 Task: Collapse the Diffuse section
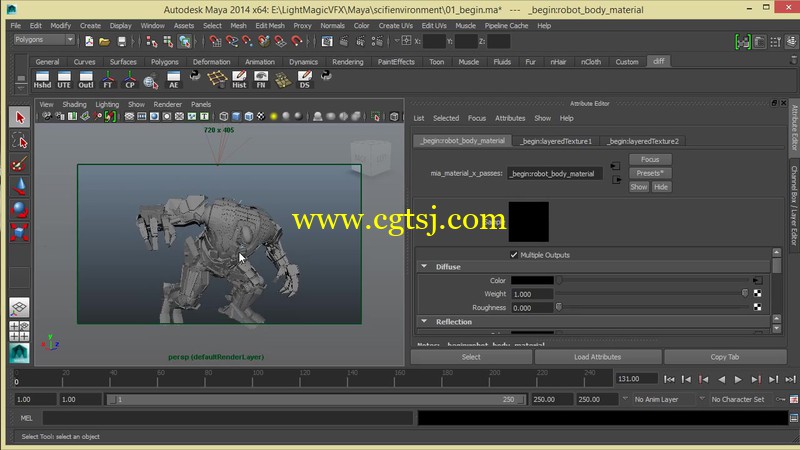point(424,266)
